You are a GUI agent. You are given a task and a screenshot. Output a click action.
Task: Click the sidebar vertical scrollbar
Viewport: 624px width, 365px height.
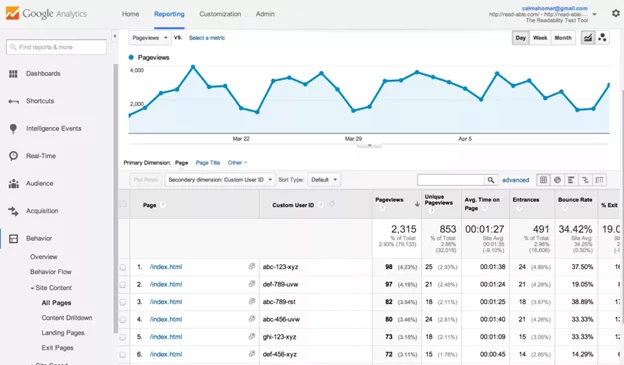115,198
